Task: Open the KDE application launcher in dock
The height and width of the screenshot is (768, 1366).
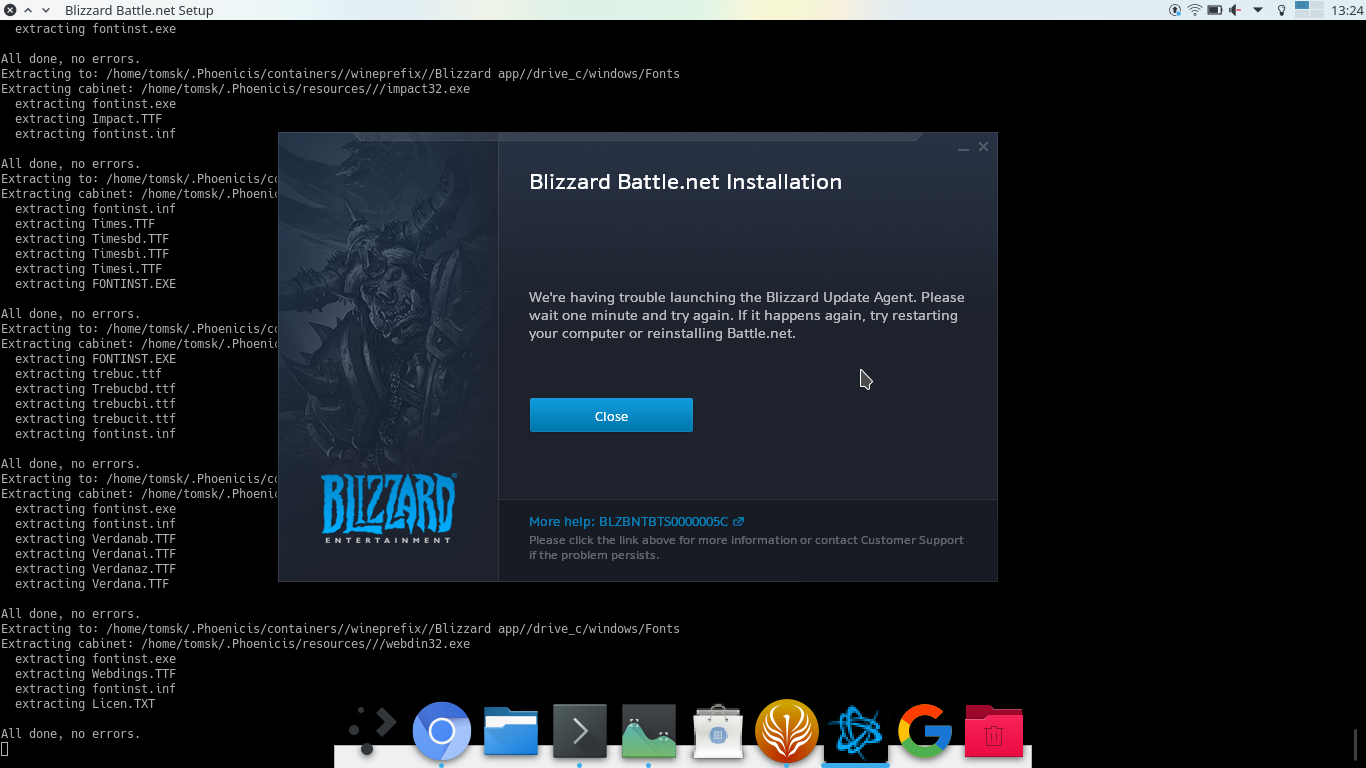Action: 372,731
